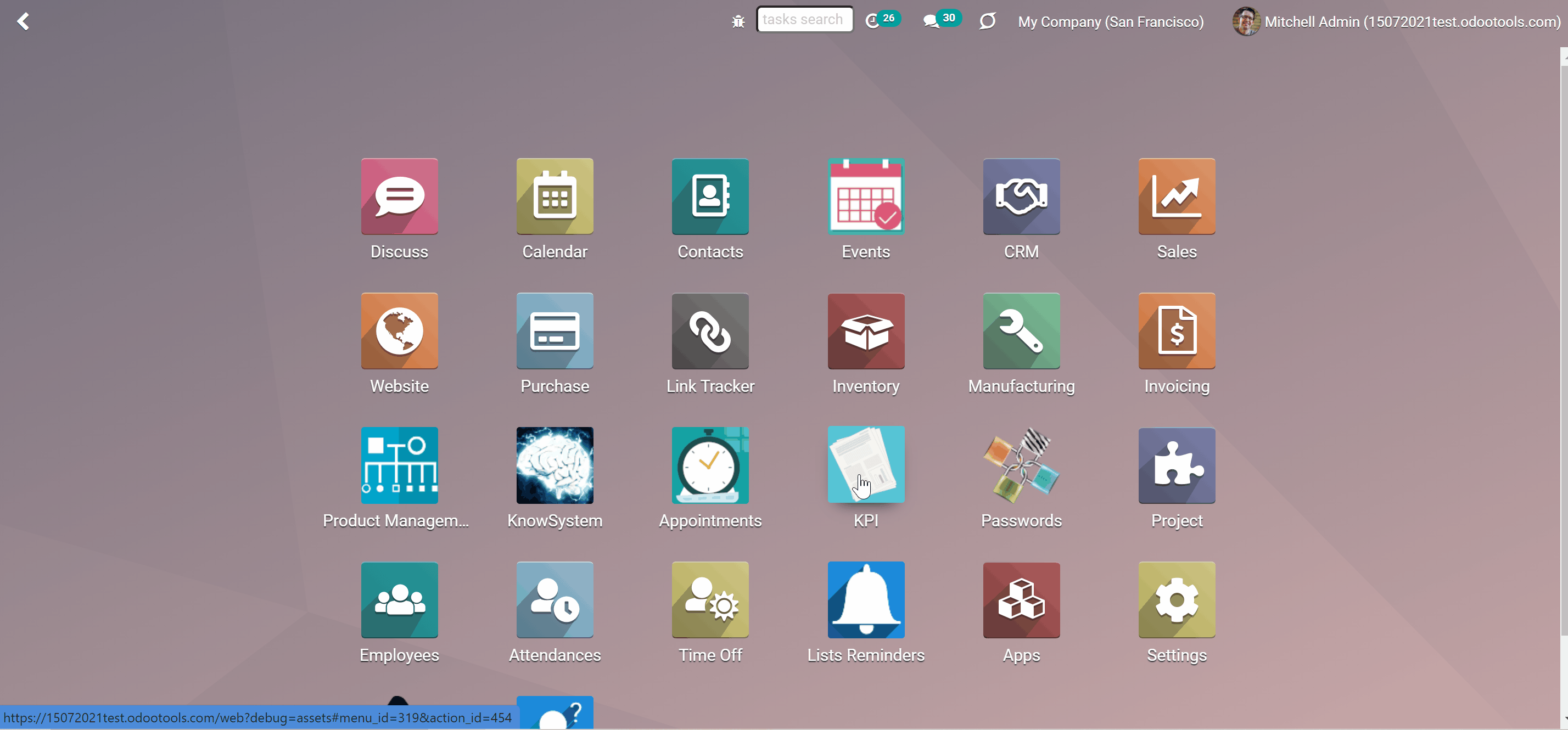Launch the Invoicing app
Viewport: 1568px width, 730px height.
pos(1177,331)
